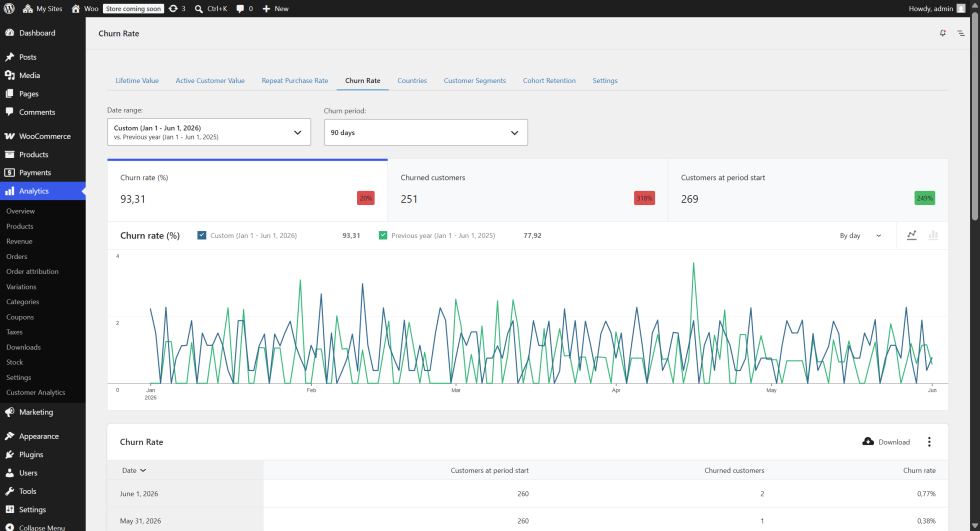
Task: Switch to Customer Segments tab
Action: click(475, 81)
